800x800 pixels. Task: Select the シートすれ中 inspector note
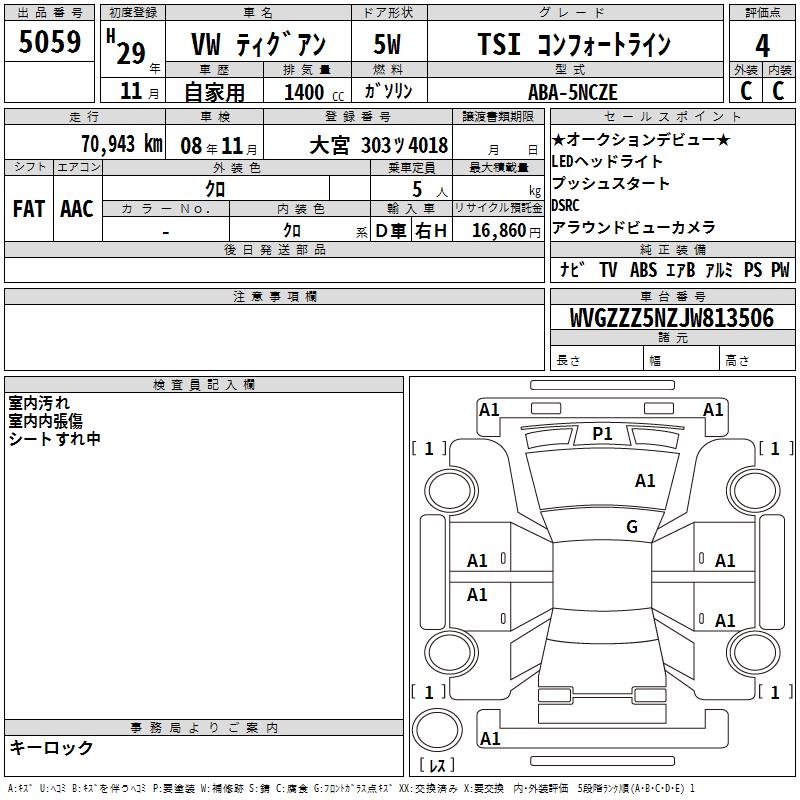click(55, 438)
